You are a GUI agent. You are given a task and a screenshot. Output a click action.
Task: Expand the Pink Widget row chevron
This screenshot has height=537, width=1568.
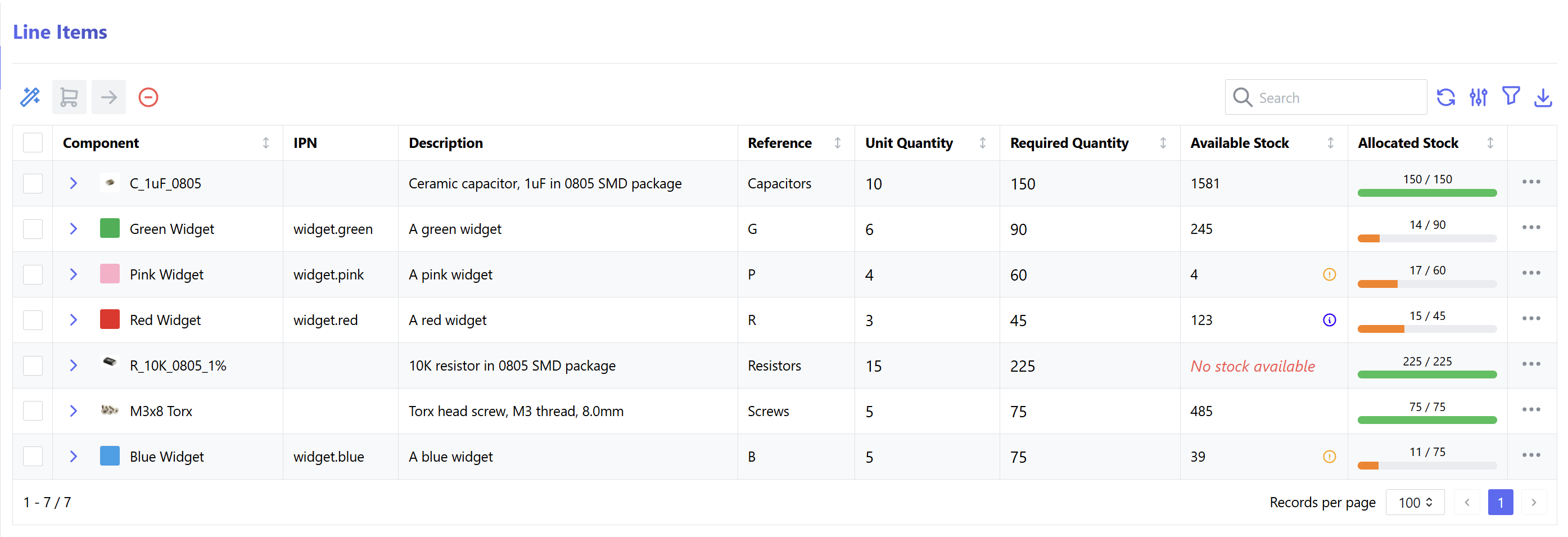(x=74, y=274)
